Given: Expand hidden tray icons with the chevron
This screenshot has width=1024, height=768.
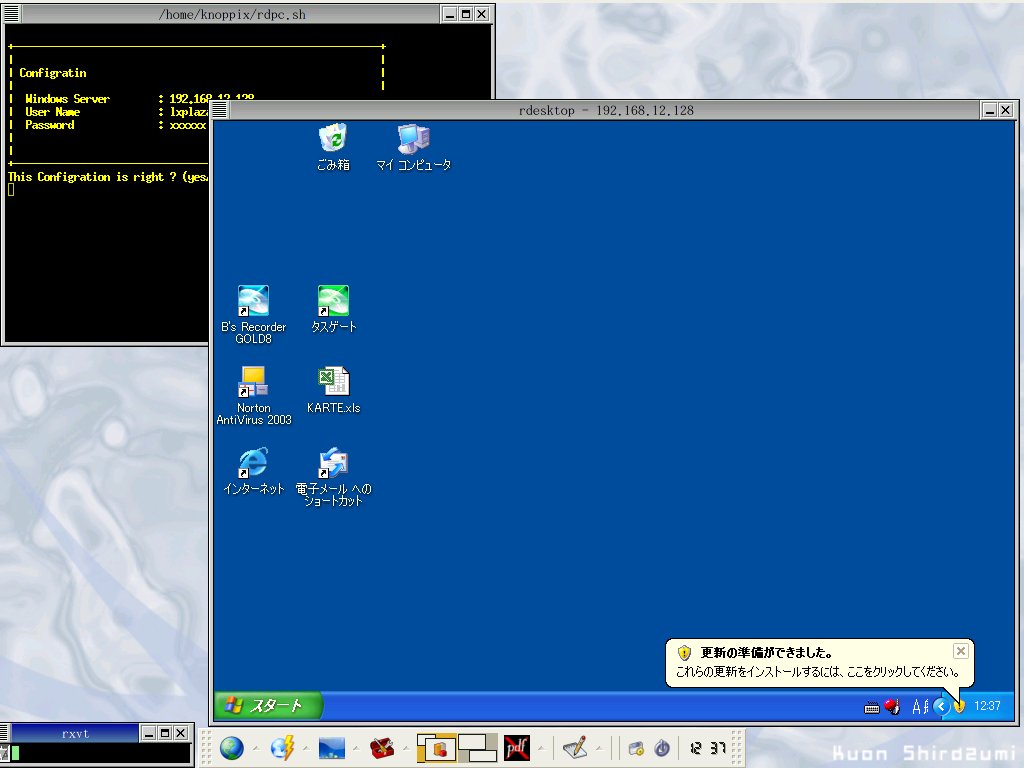Looking at the screenshot, I should tap(940, 706).
